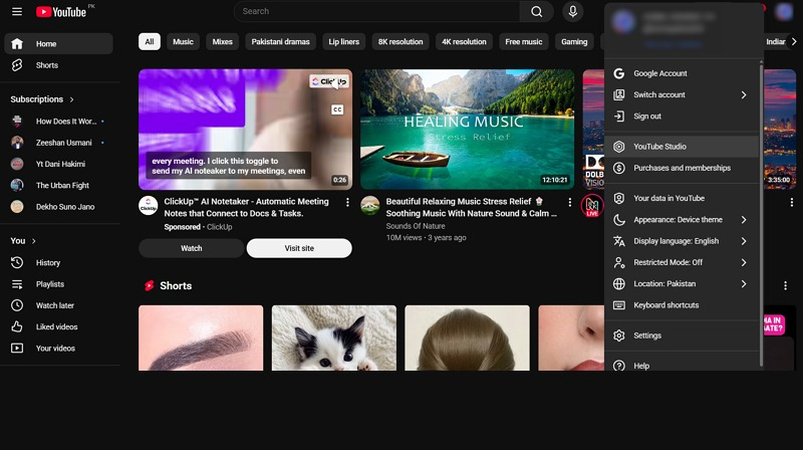Open Shorts from the sidebar
This screenshot has width=803, height=450.
point(46,65)
